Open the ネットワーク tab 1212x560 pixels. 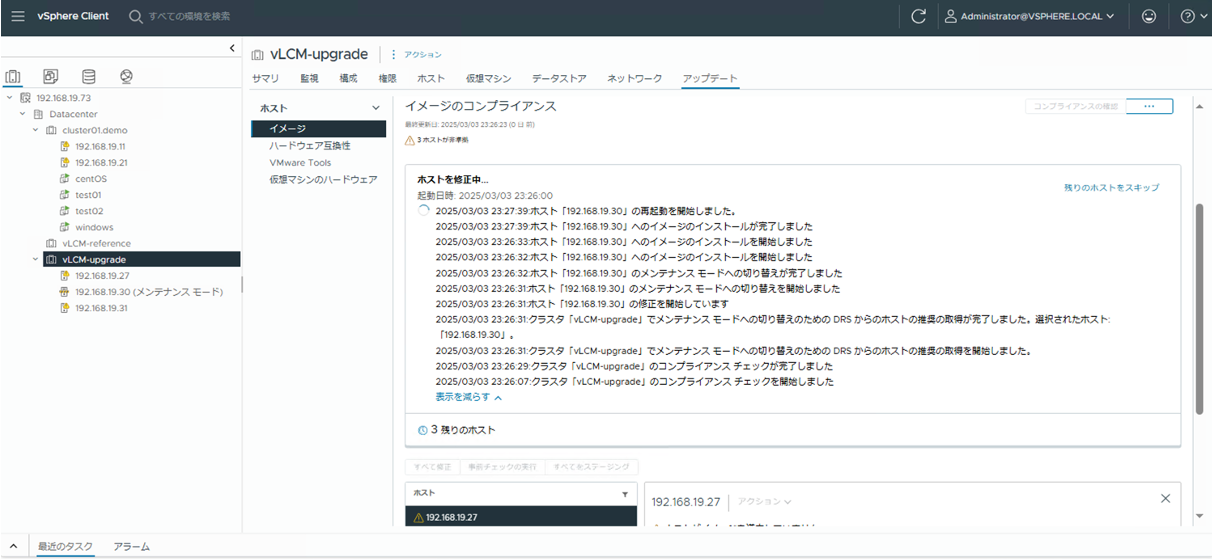point(634,78)
